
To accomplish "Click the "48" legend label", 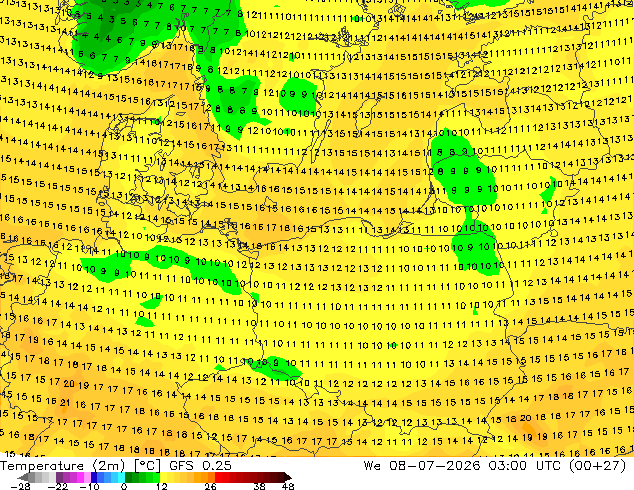I will pos(288,486).
